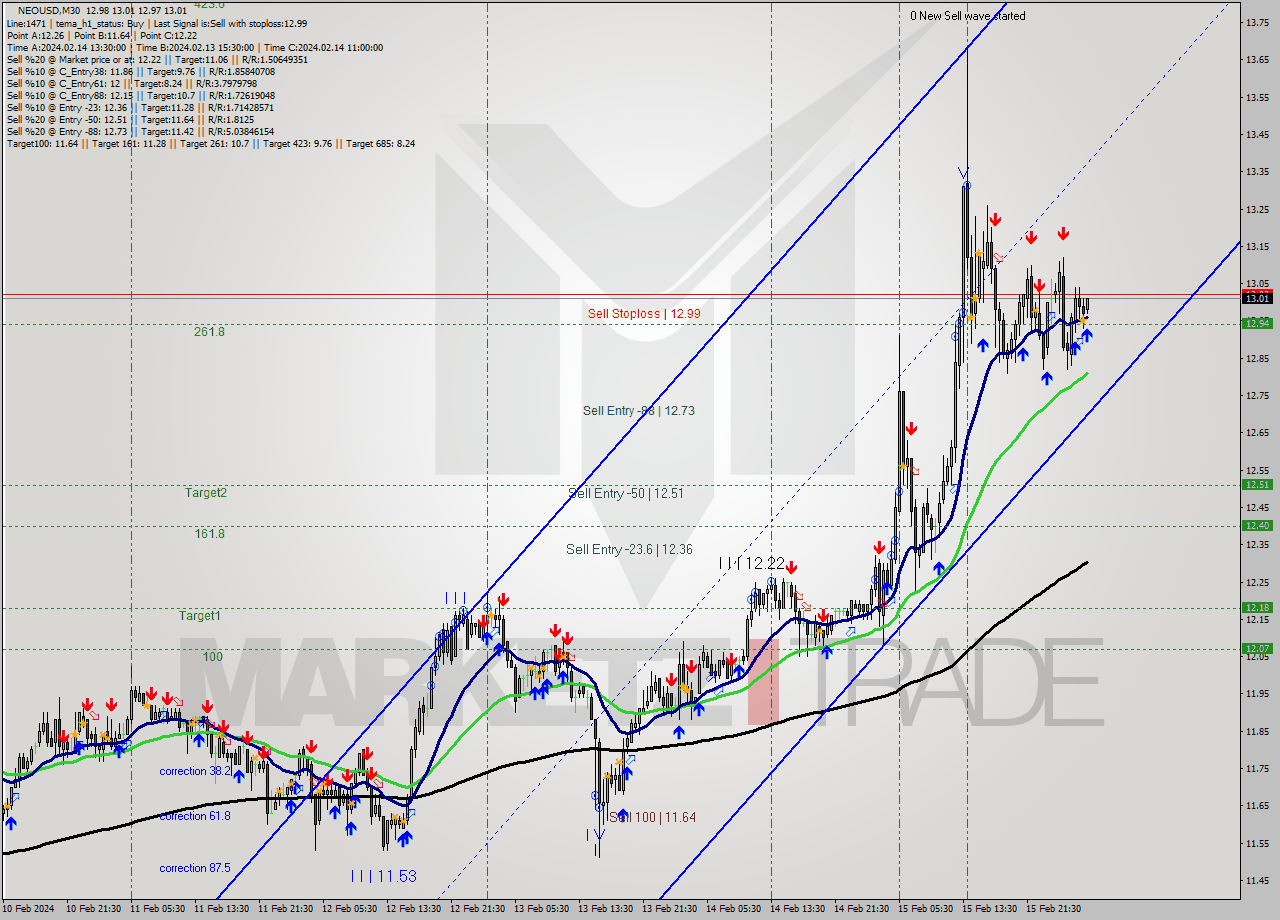Click the 'correction 87.5' label
The image size is (1280, 920).
[195, 868]
